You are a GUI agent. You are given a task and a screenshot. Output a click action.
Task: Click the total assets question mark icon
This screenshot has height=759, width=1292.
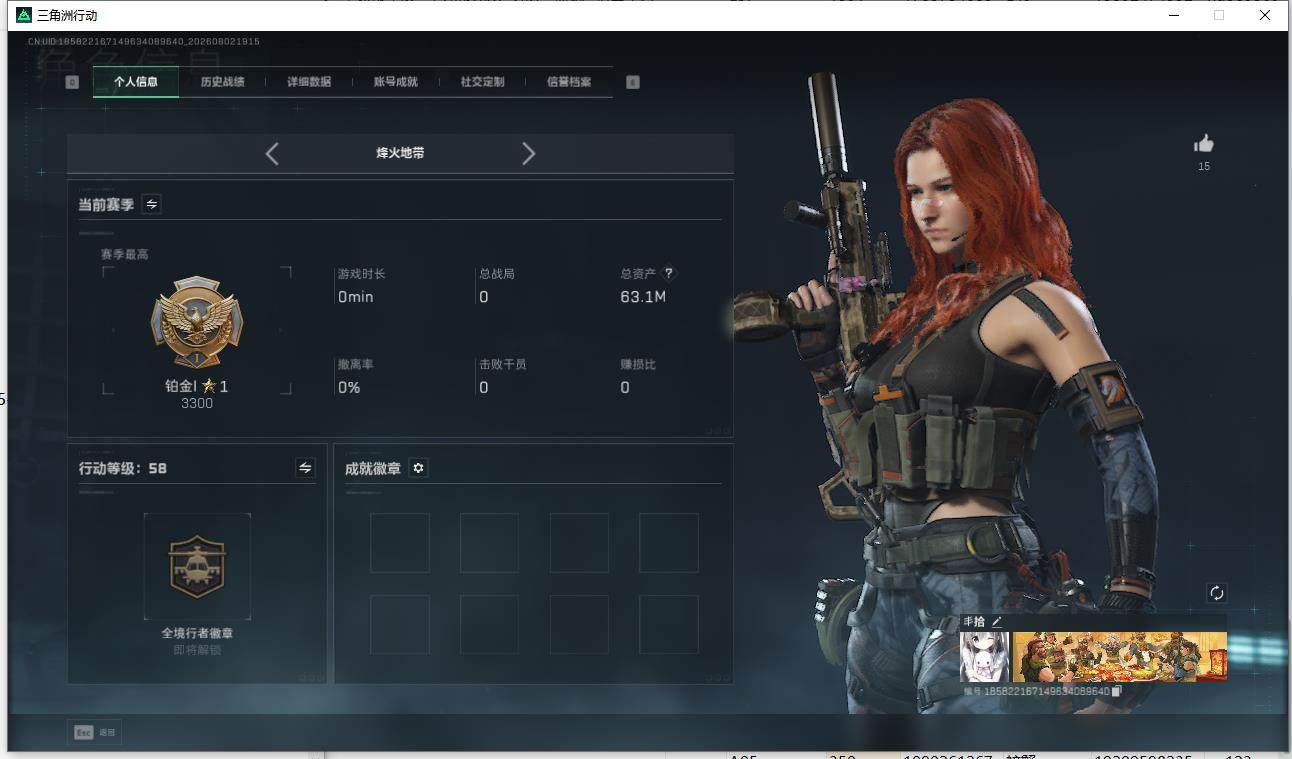[x=669, y=273]
